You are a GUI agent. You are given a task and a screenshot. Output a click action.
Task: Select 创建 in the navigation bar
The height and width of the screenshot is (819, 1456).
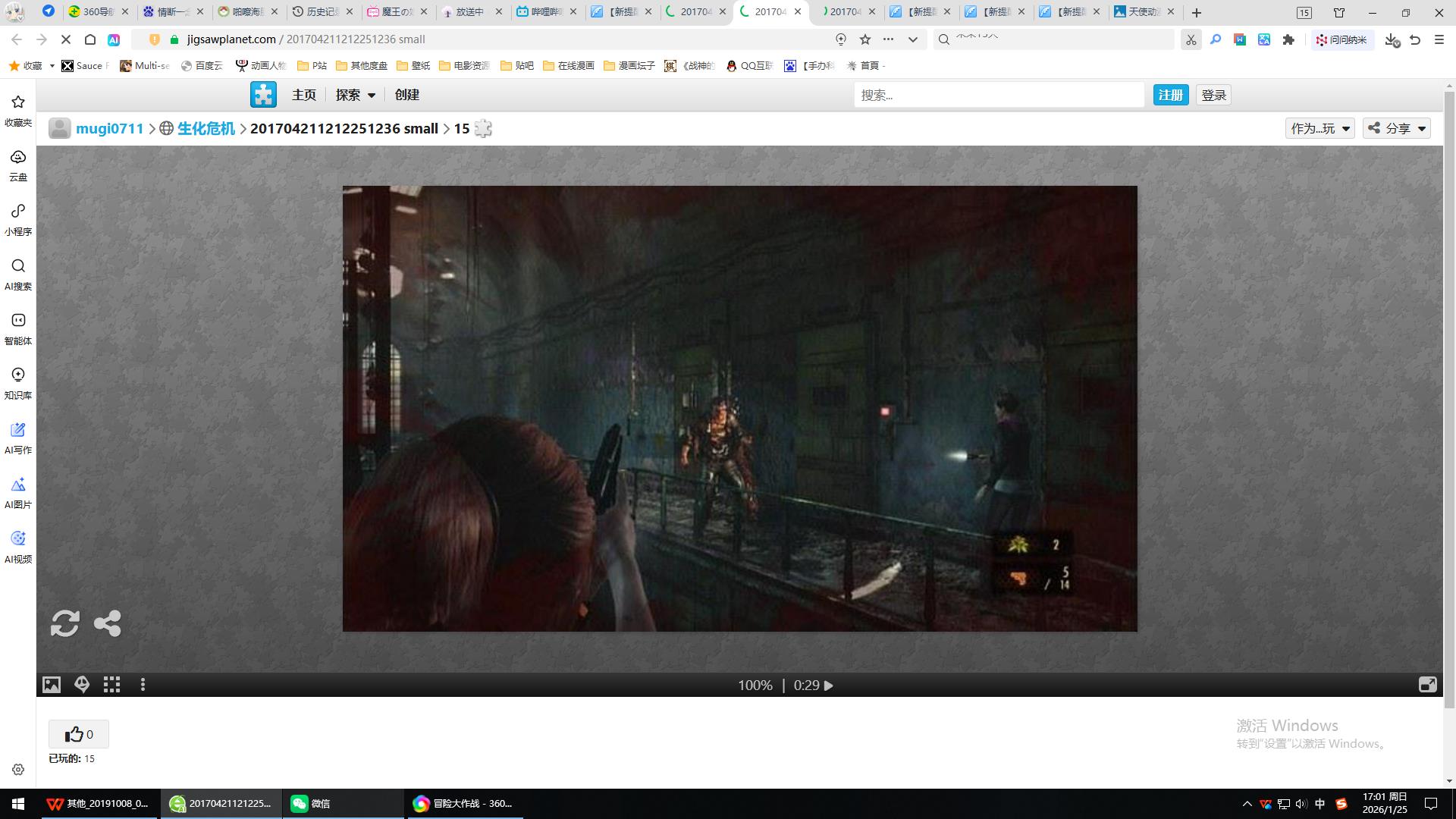pos(406,95)
